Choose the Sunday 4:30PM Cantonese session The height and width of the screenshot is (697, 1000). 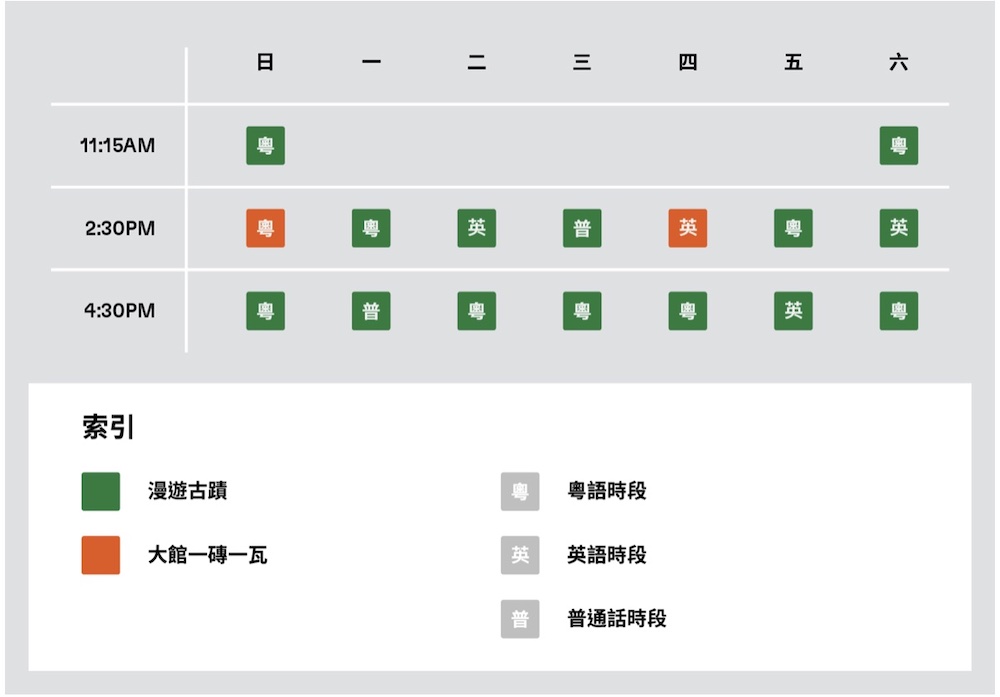[265, 311]
